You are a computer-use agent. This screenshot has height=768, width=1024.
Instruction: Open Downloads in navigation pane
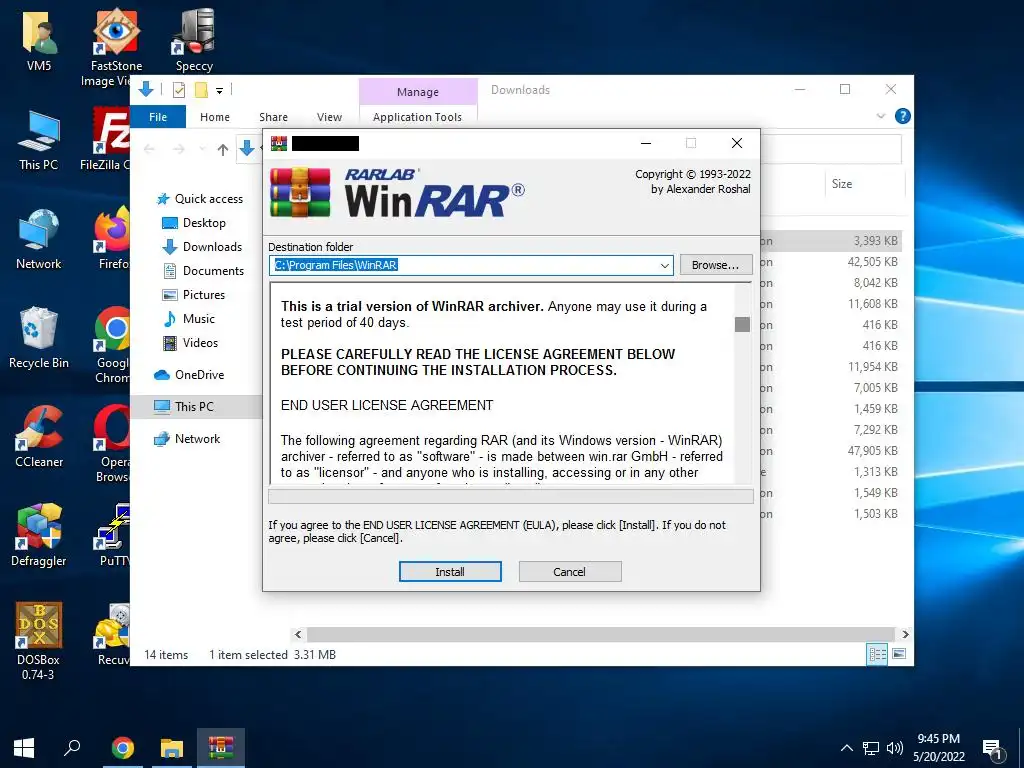[202, 247]
